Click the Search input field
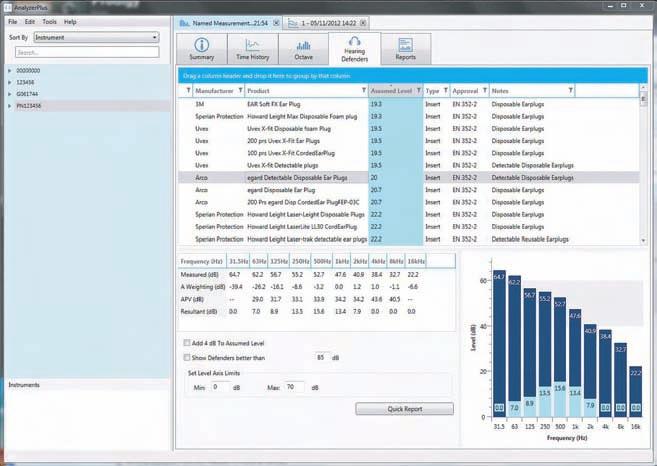657x466 pixels. (87, 52)
